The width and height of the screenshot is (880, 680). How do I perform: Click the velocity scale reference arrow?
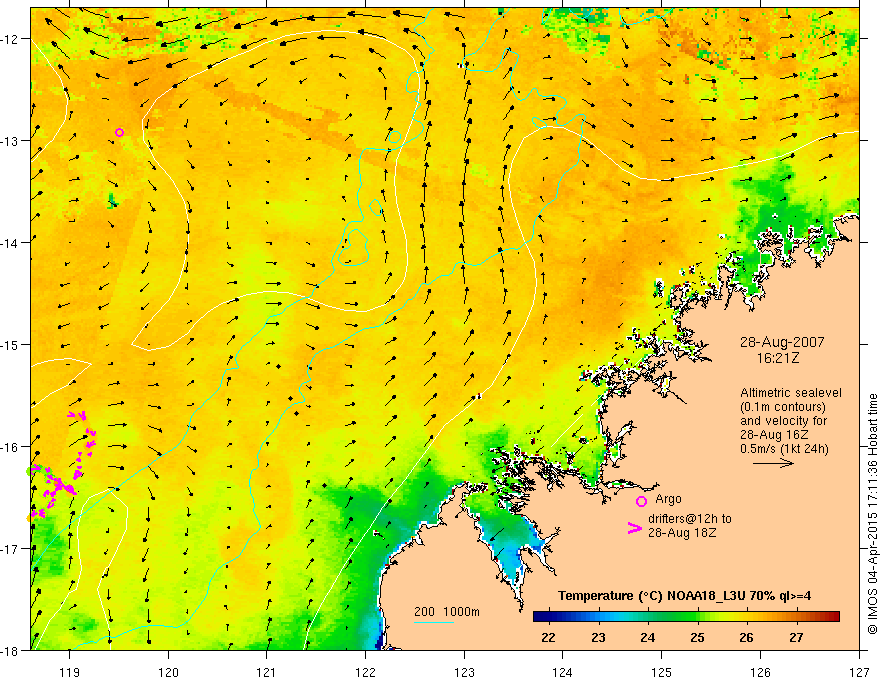pos(773,463)
